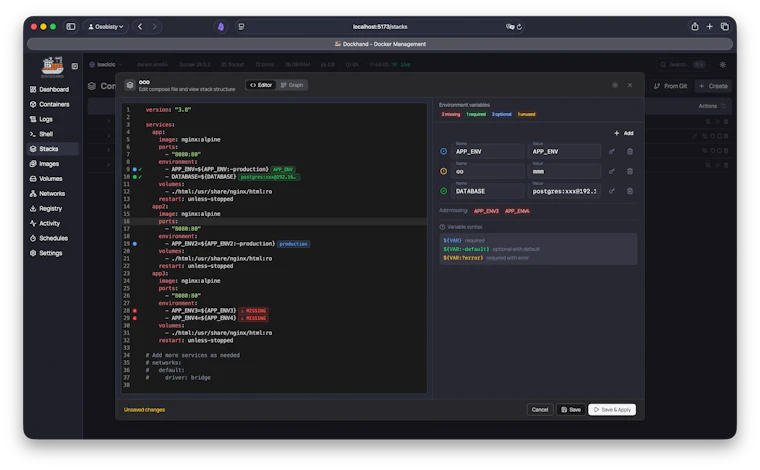
Task: Open Schedules from the sidebar
Action: 49,238
